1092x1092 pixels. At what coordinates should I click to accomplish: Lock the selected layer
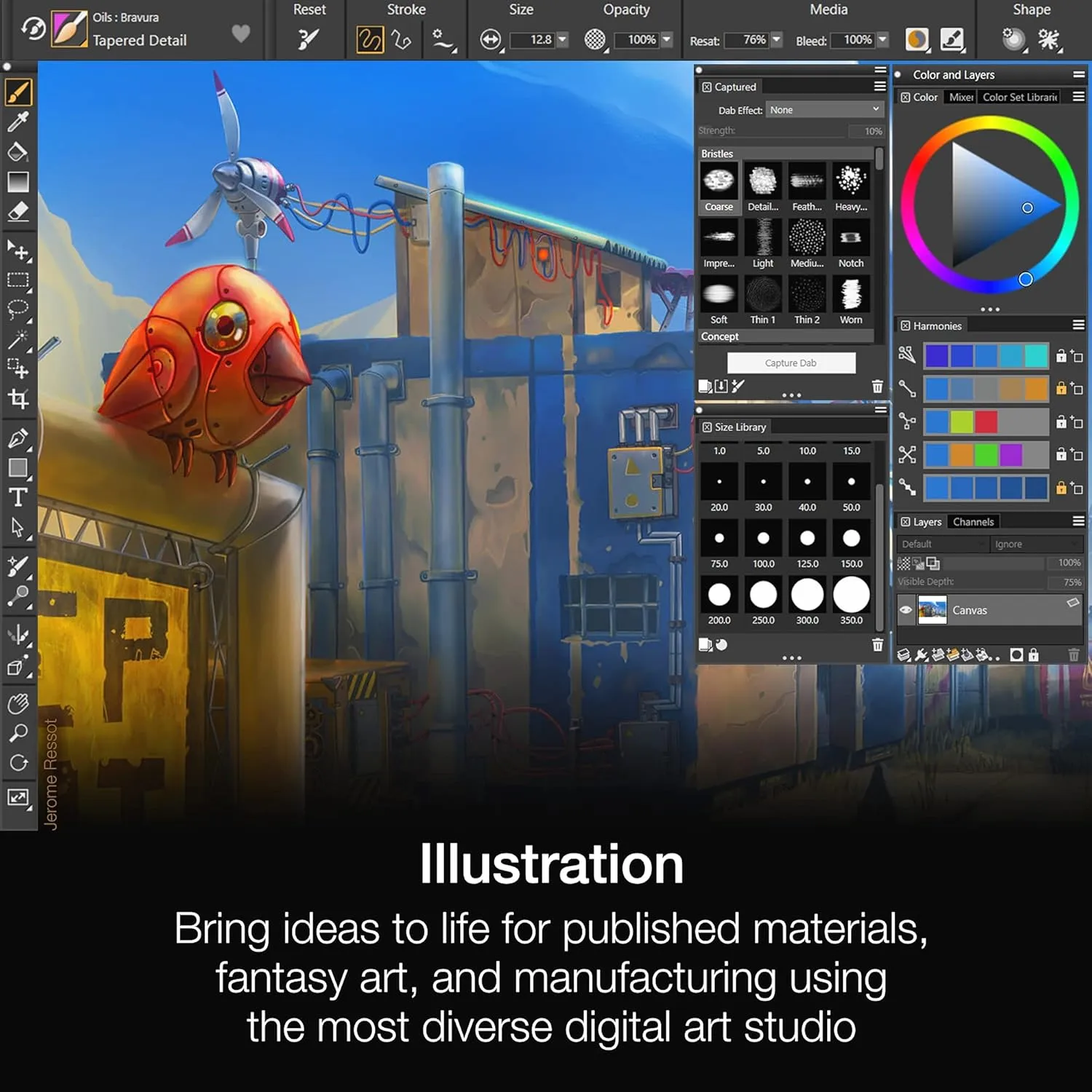click(x=1034, y=655)
